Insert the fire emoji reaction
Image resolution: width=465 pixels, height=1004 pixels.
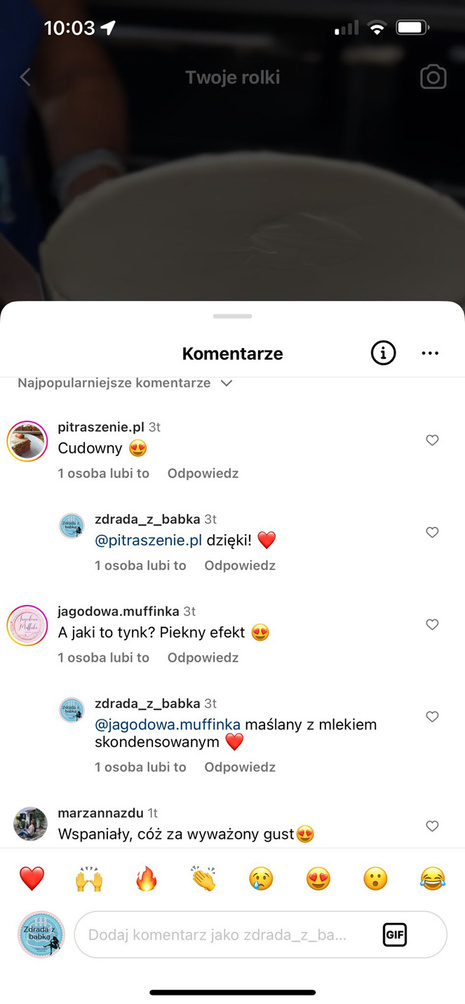coord(146,878)
